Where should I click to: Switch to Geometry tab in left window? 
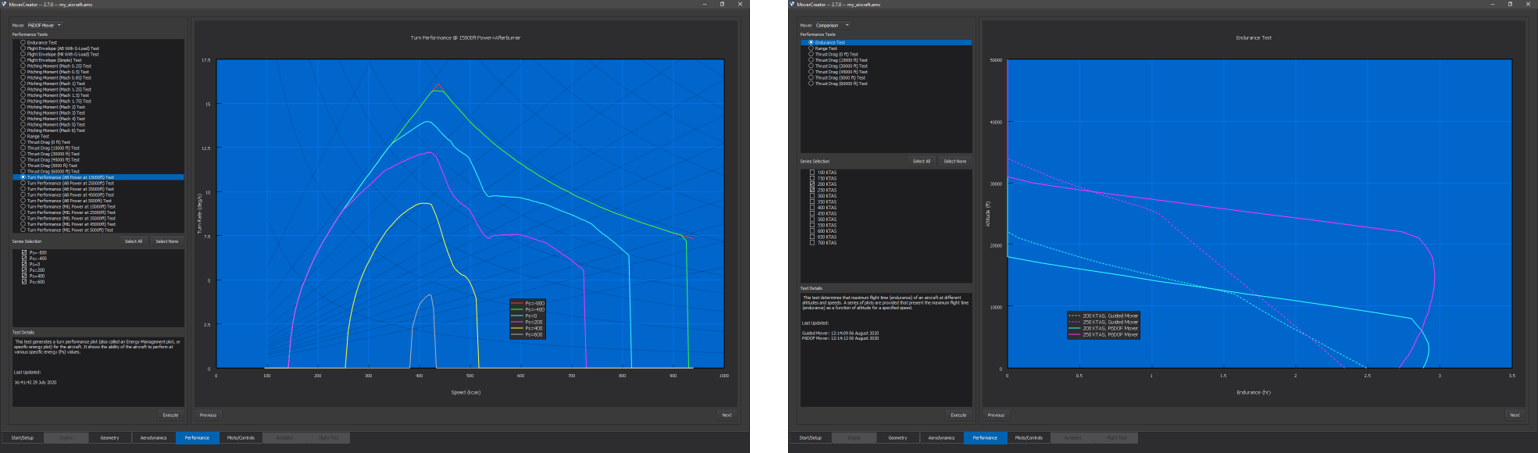click(110, 438)
